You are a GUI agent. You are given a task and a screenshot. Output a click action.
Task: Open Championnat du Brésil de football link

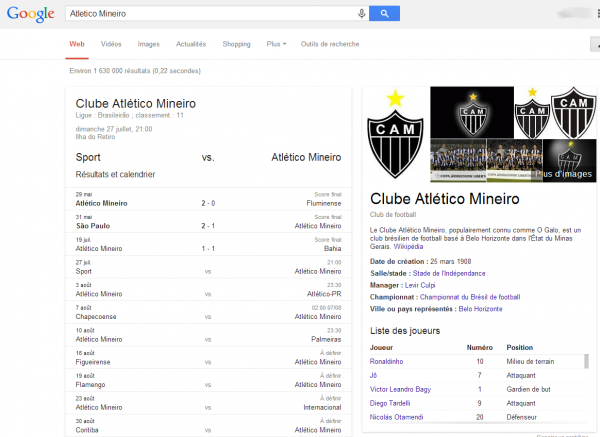[470, 297]
